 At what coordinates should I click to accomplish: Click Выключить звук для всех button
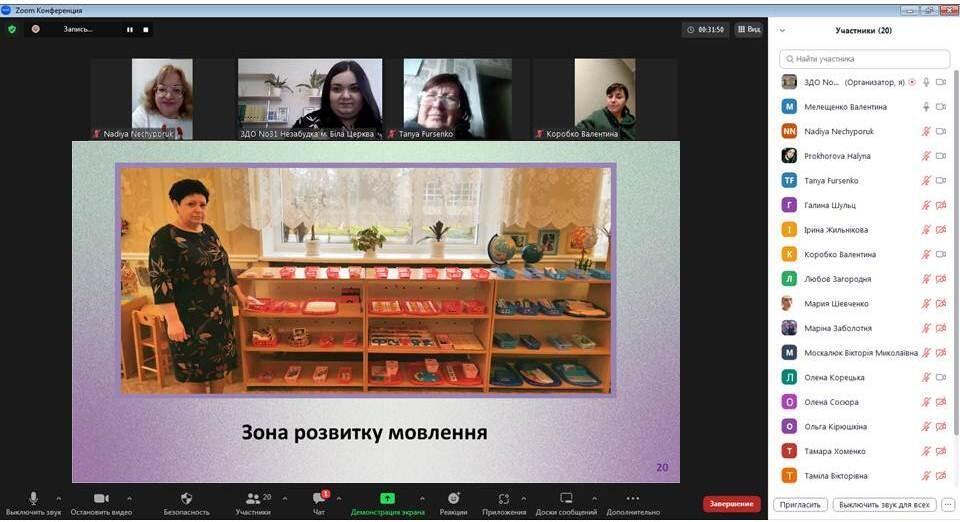[x=884, y=504]
